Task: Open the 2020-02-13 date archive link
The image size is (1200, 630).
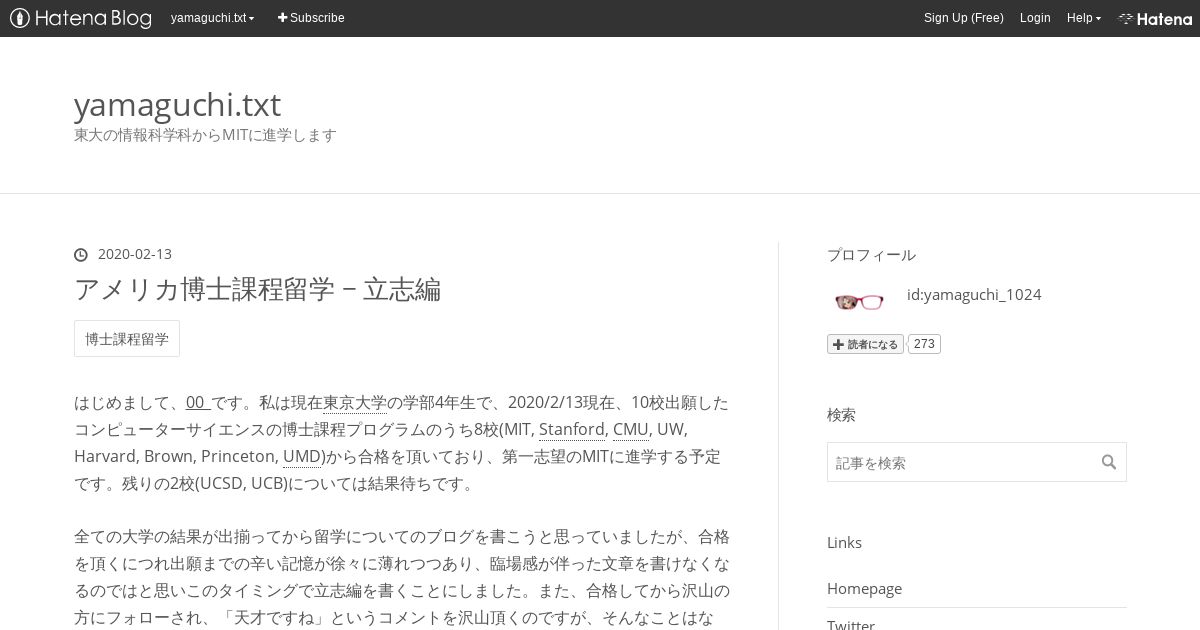Action: [x=135, y=254]
